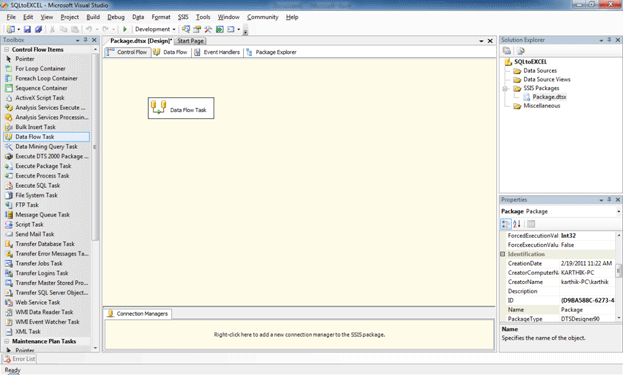Select the Sequence Container item

click(x=41, y=88)
